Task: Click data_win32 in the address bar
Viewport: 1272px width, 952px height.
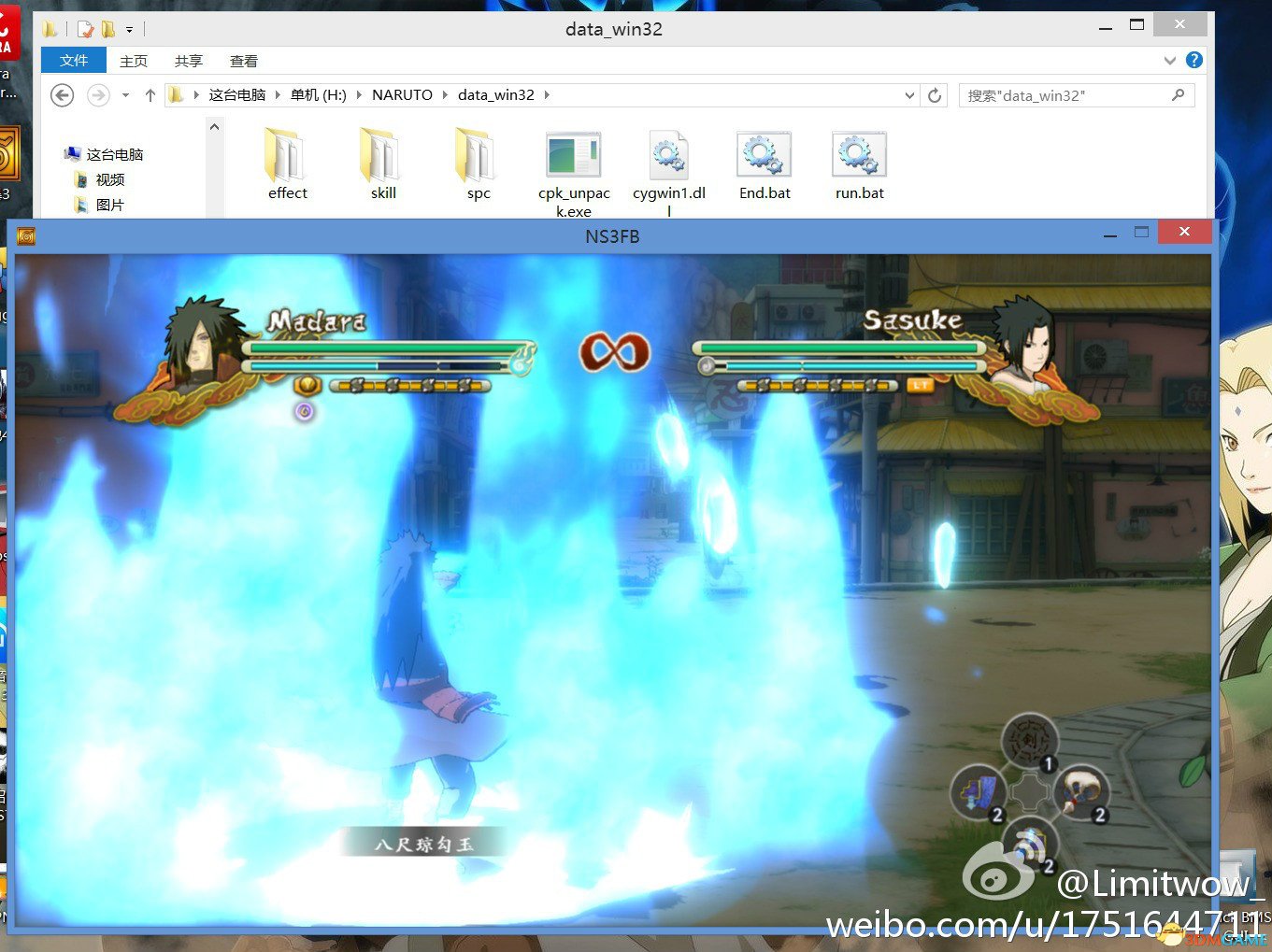Action: (496, 95)
